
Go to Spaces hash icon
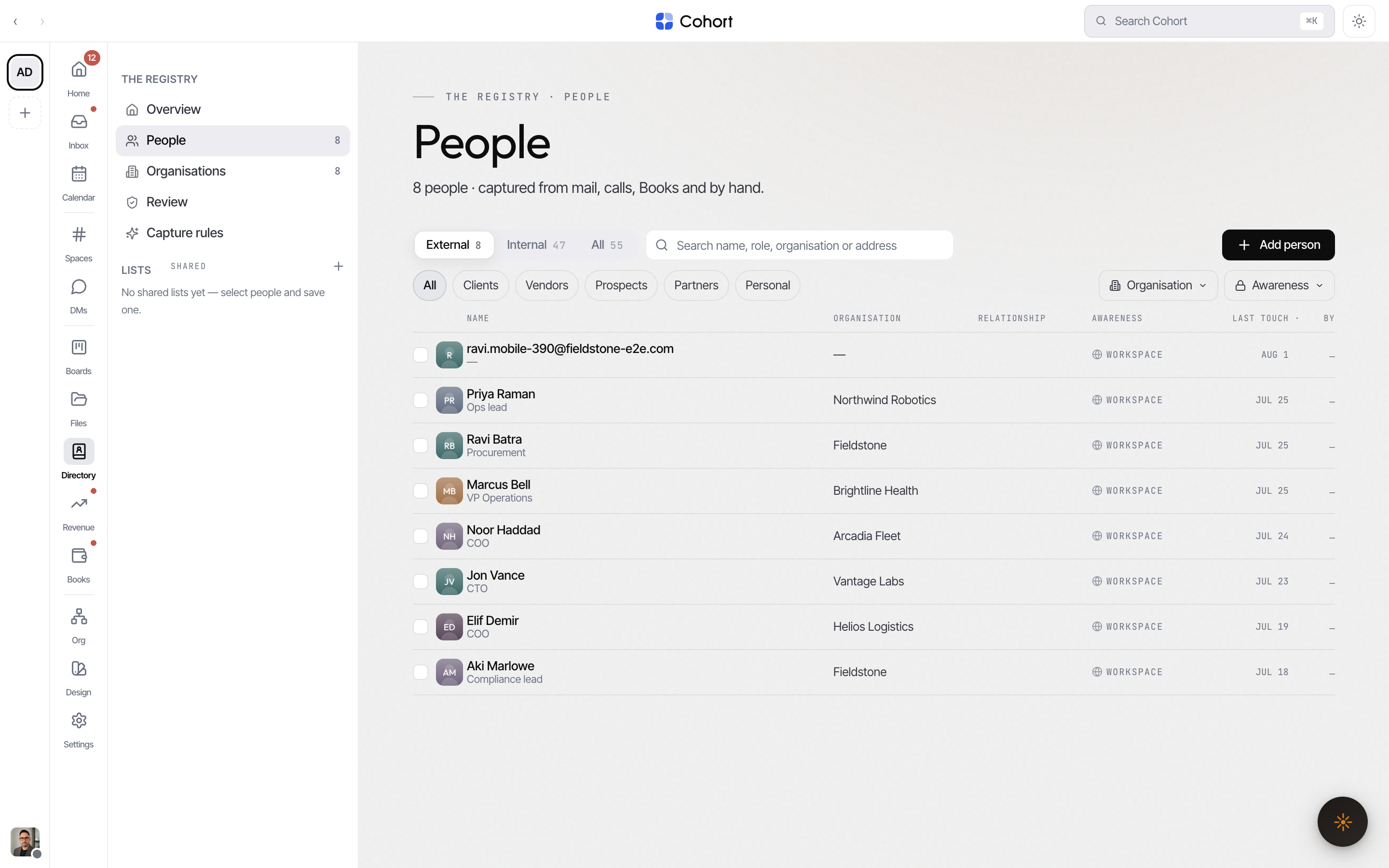tap(79, 243)
